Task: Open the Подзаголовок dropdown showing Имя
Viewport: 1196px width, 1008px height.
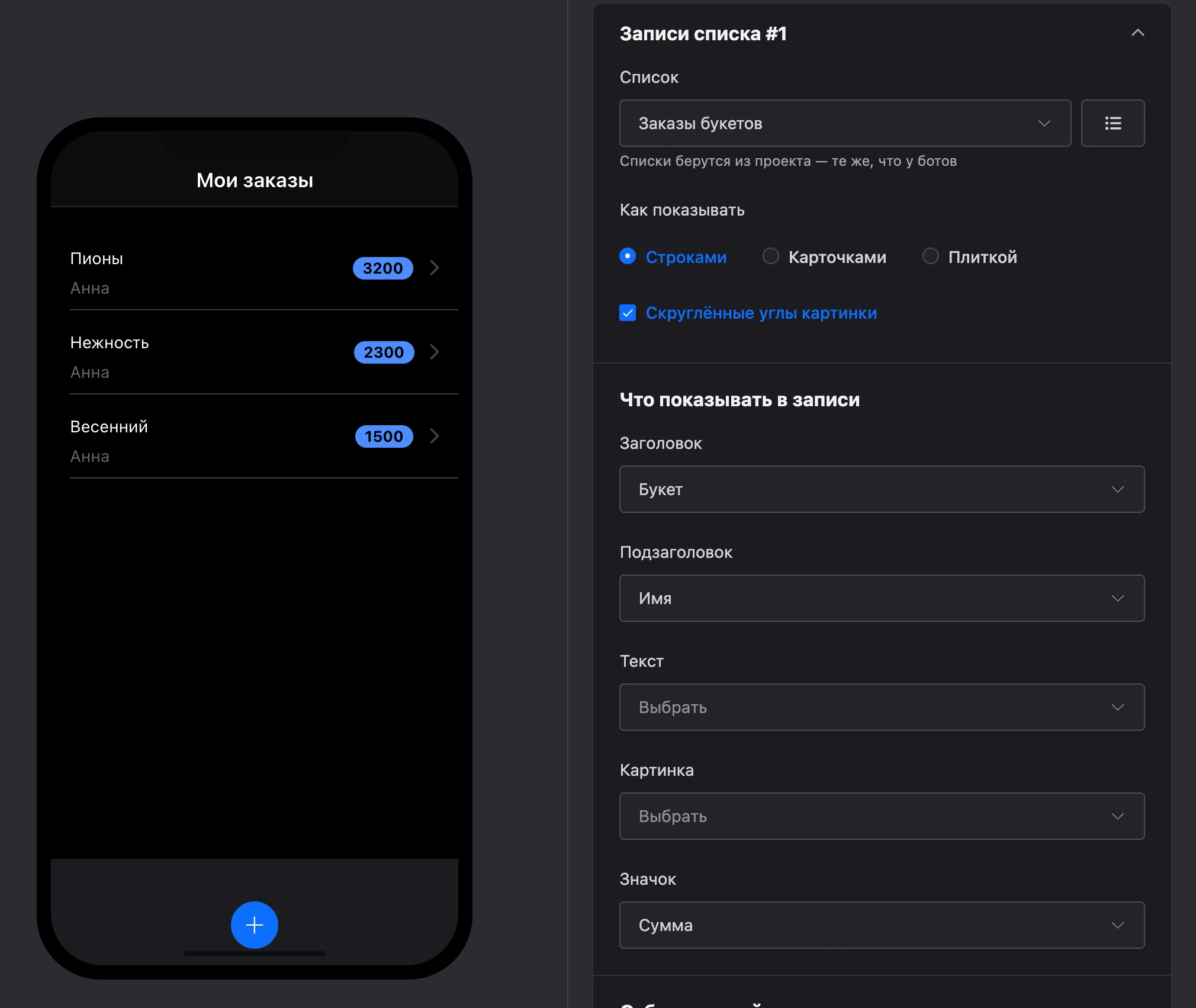Action: pos(882,598)
